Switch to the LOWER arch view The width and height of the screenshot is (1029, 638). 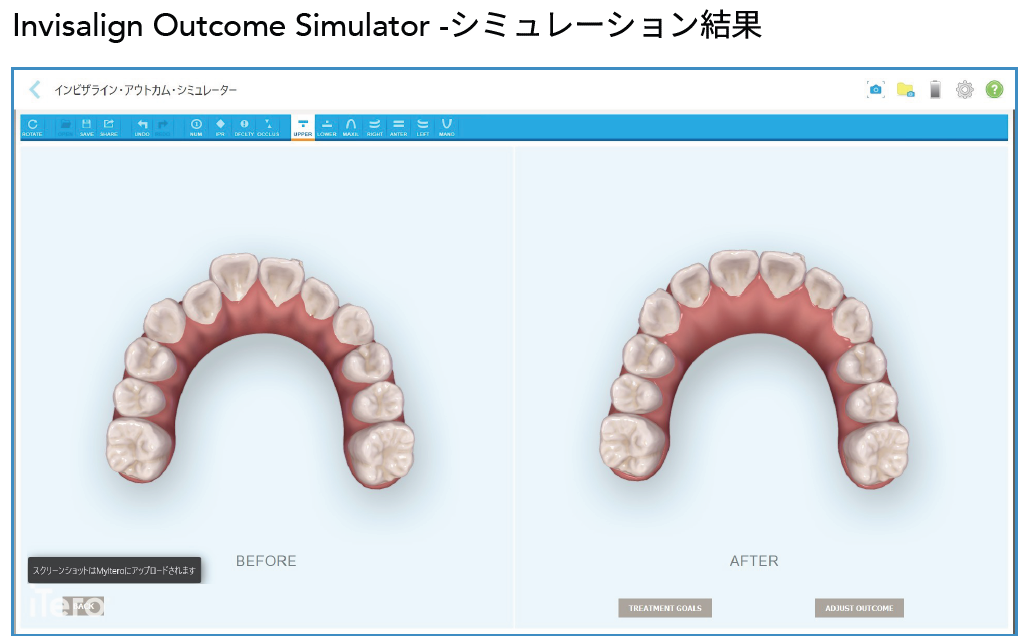click(x=327, y=127)
